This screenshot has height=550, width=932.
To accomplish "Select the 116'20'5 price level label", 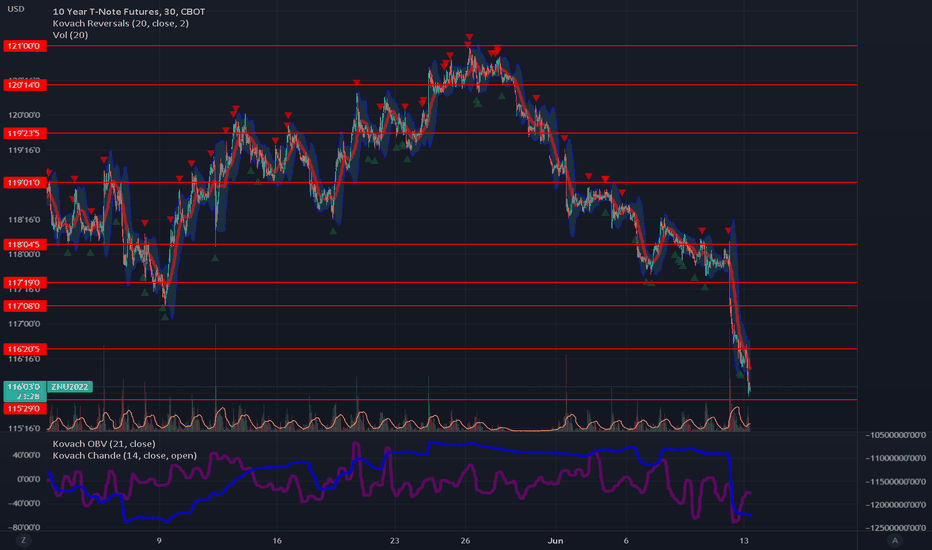I will click(25, 349).
